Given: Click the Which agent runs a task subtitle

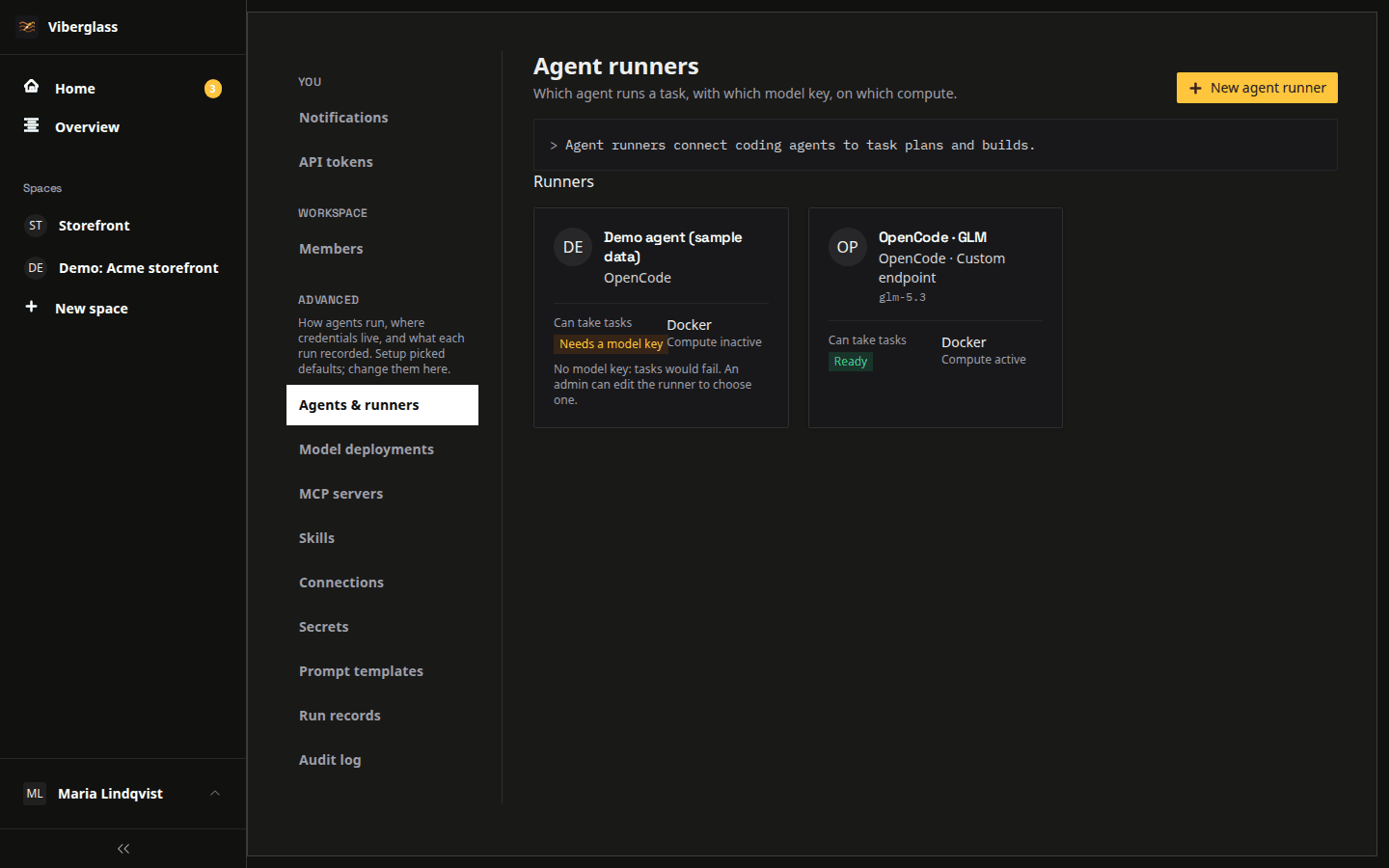Looking at the screenshot, I should [x=745, y=94].
